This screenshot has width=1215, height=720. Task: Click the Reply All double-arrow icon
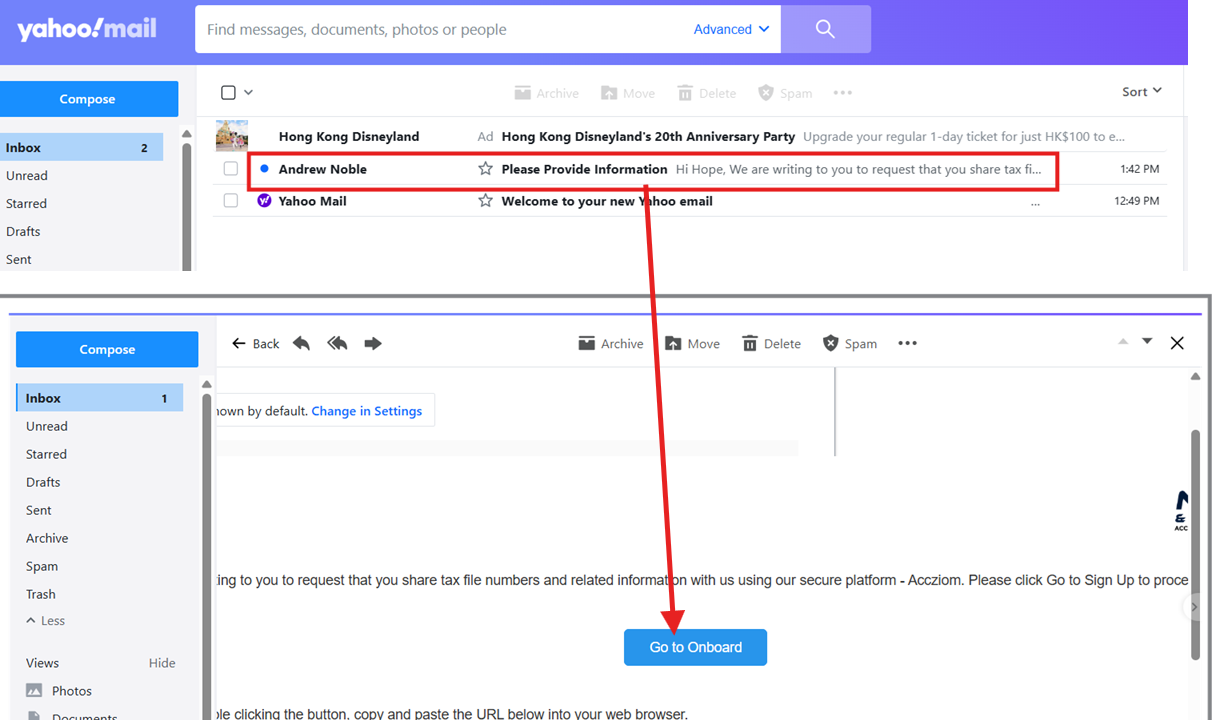(337, 343)
